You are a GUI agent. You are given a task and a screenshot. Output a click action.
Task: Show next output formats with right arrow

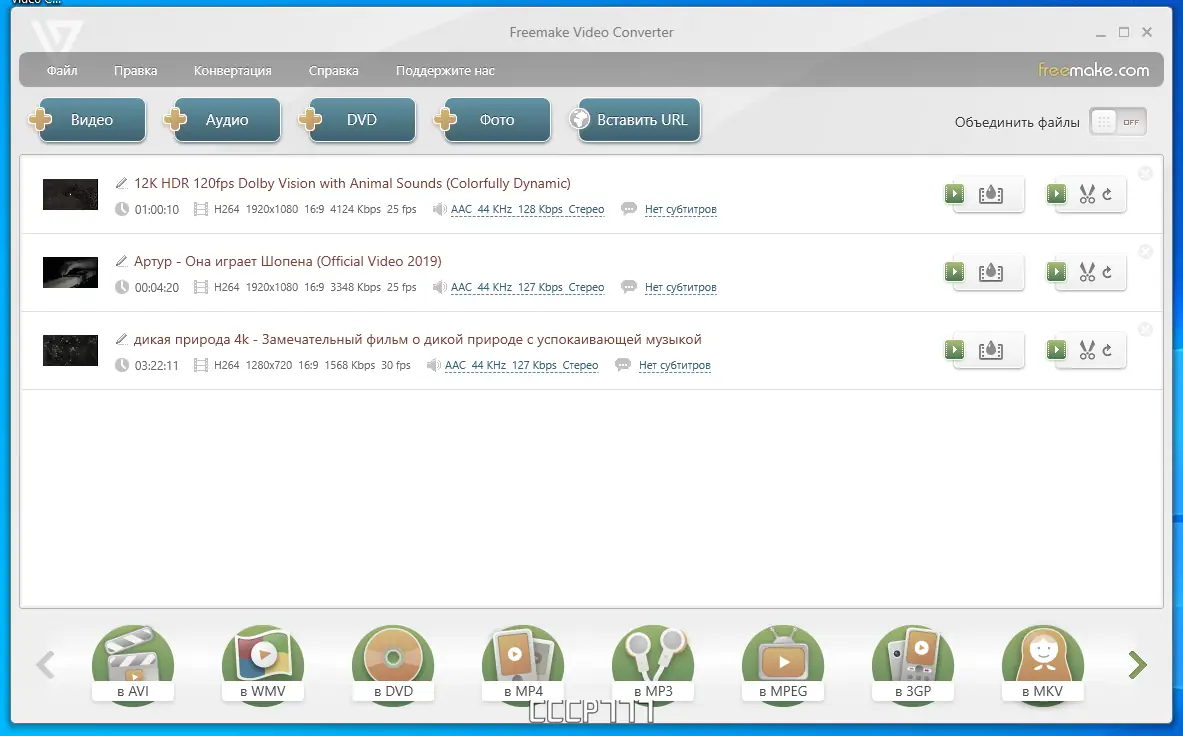[x=1137, y=664]
